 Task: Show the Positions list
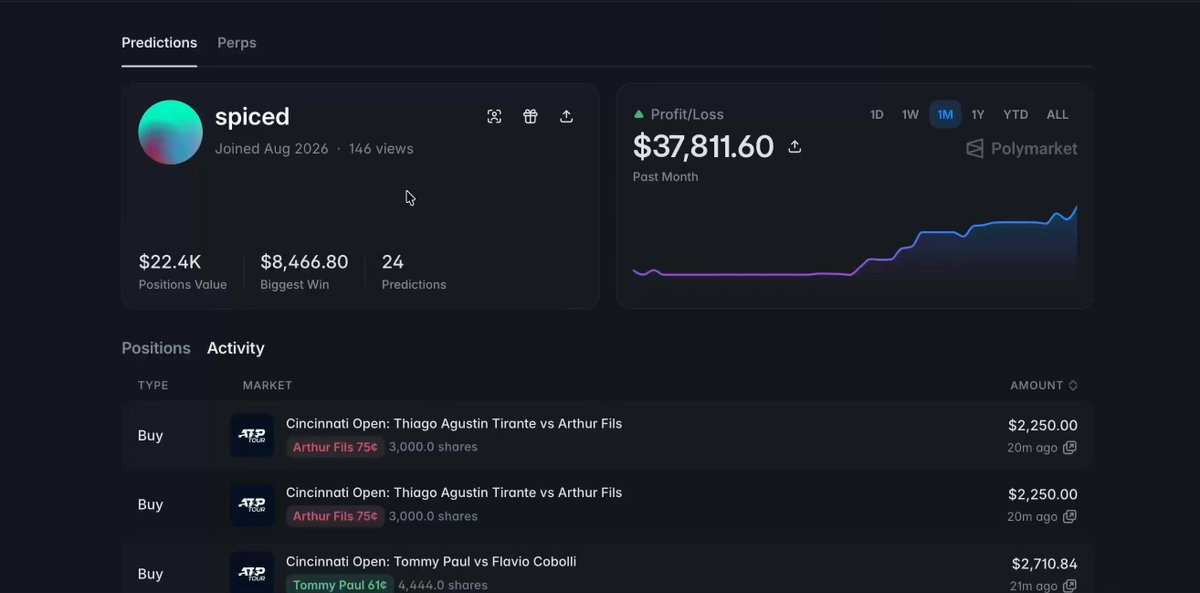click(156, 348)
